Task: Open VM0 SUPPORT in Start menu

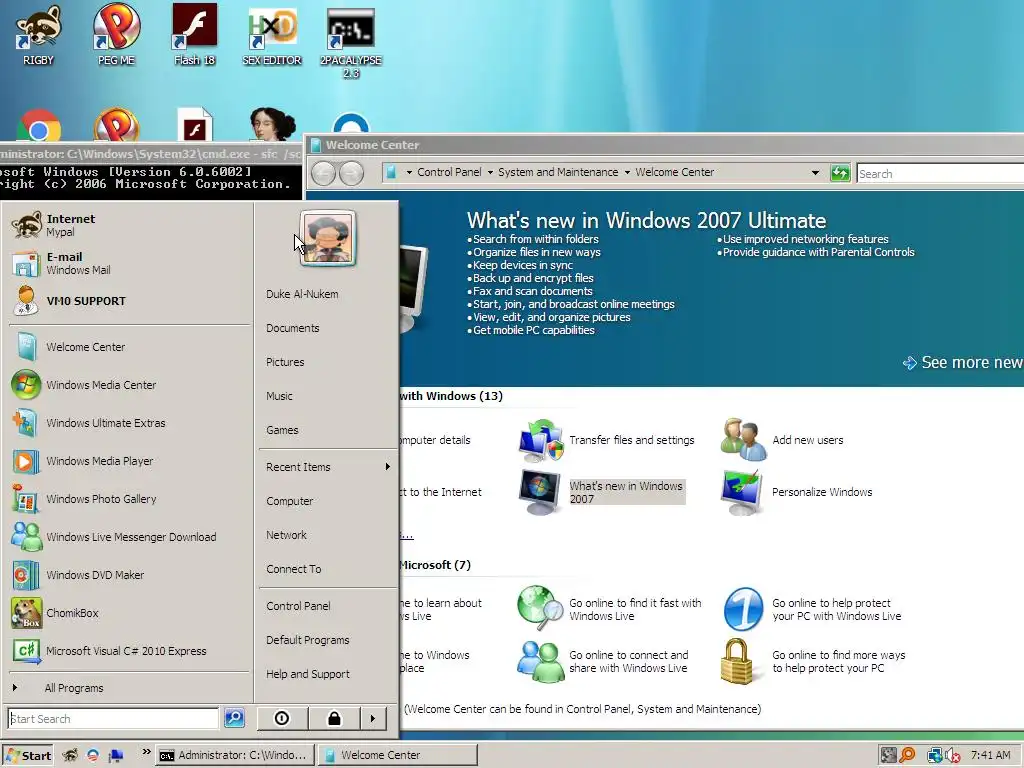Action: pyautogui.click(x=129, y=301)
